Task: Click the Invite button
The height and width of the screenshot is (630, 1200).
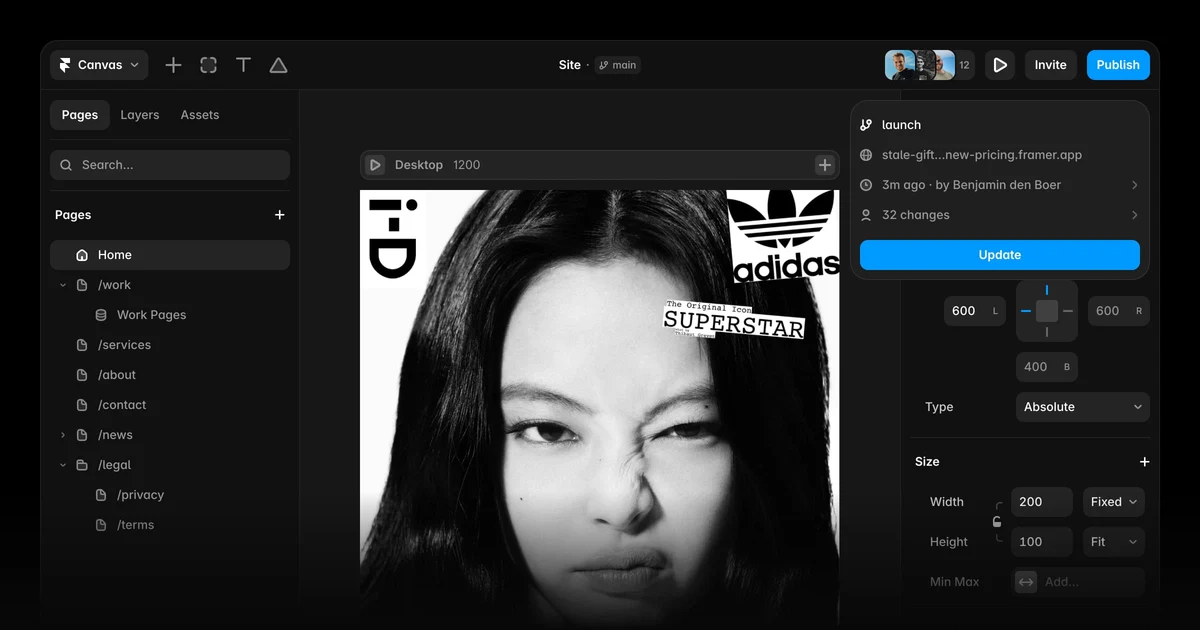Action: tap(1050, 65)
